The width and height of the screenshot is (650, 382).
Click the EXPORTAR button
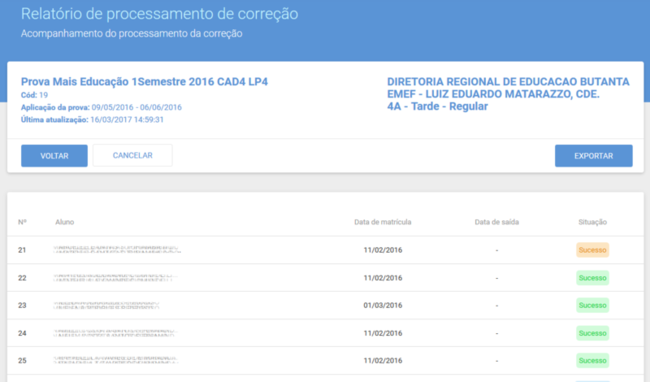[594, 156]
